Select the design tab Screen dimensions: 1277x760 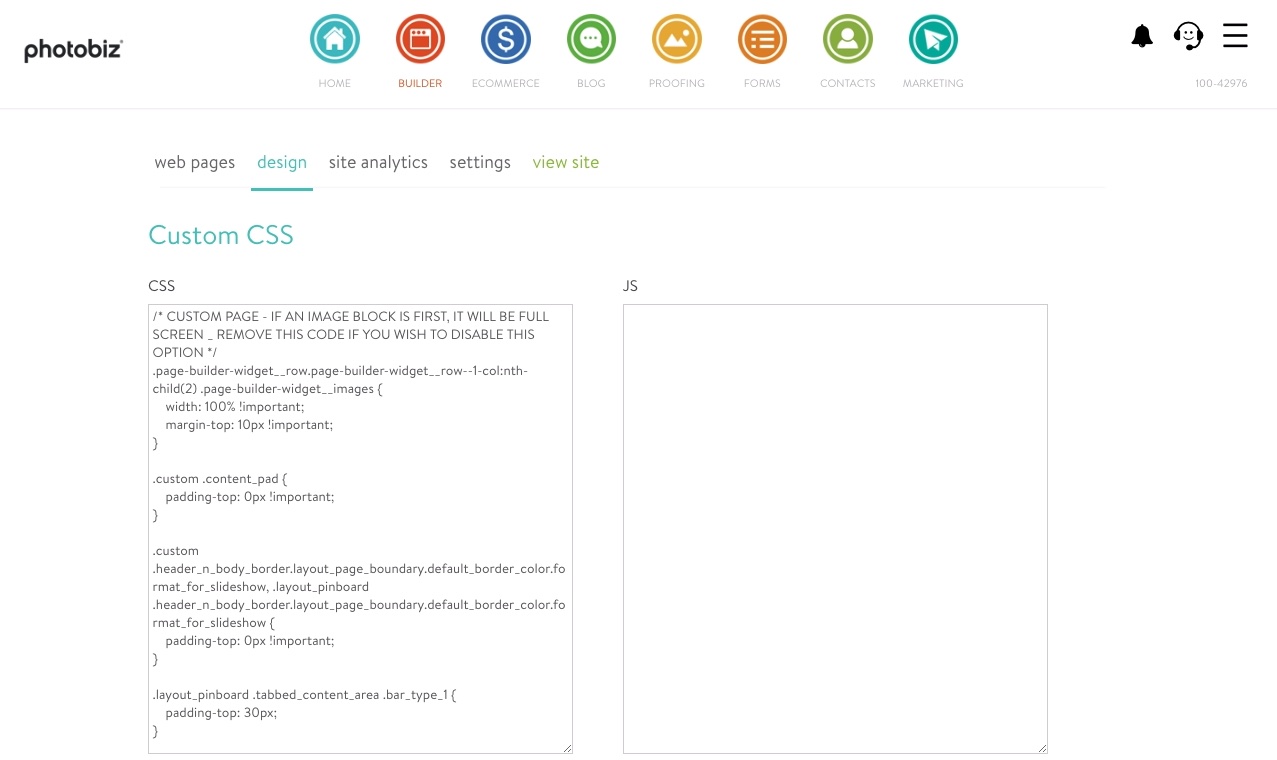[282, 162]
